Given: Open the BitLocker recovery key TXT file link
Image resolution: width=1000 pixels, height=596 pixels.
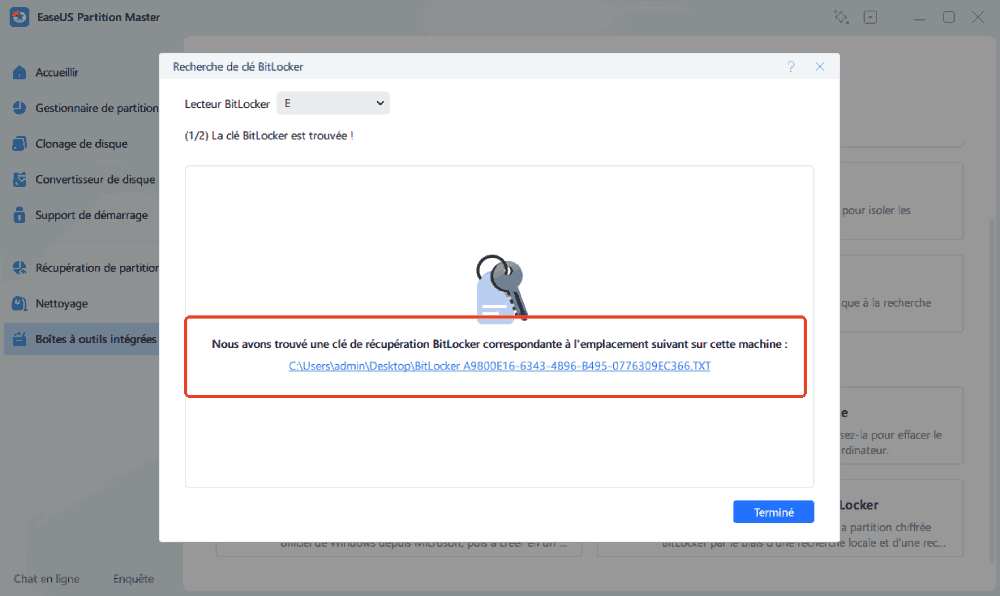Looking at the screenshot, I should tap(499, 366).
